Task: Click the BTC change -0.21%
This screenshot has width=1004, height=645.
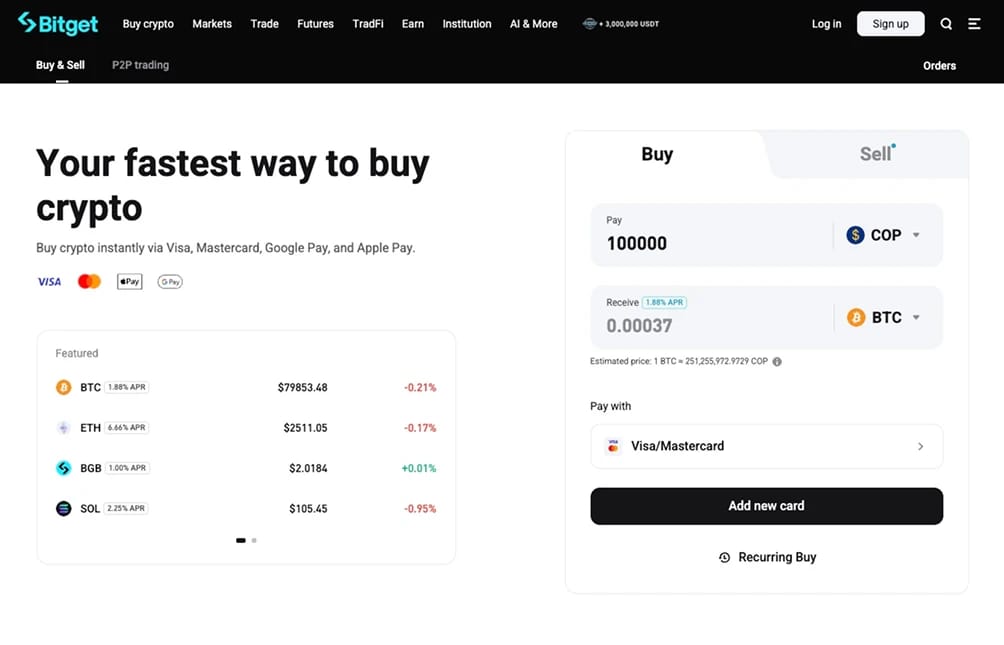Action: pos(420,388)
